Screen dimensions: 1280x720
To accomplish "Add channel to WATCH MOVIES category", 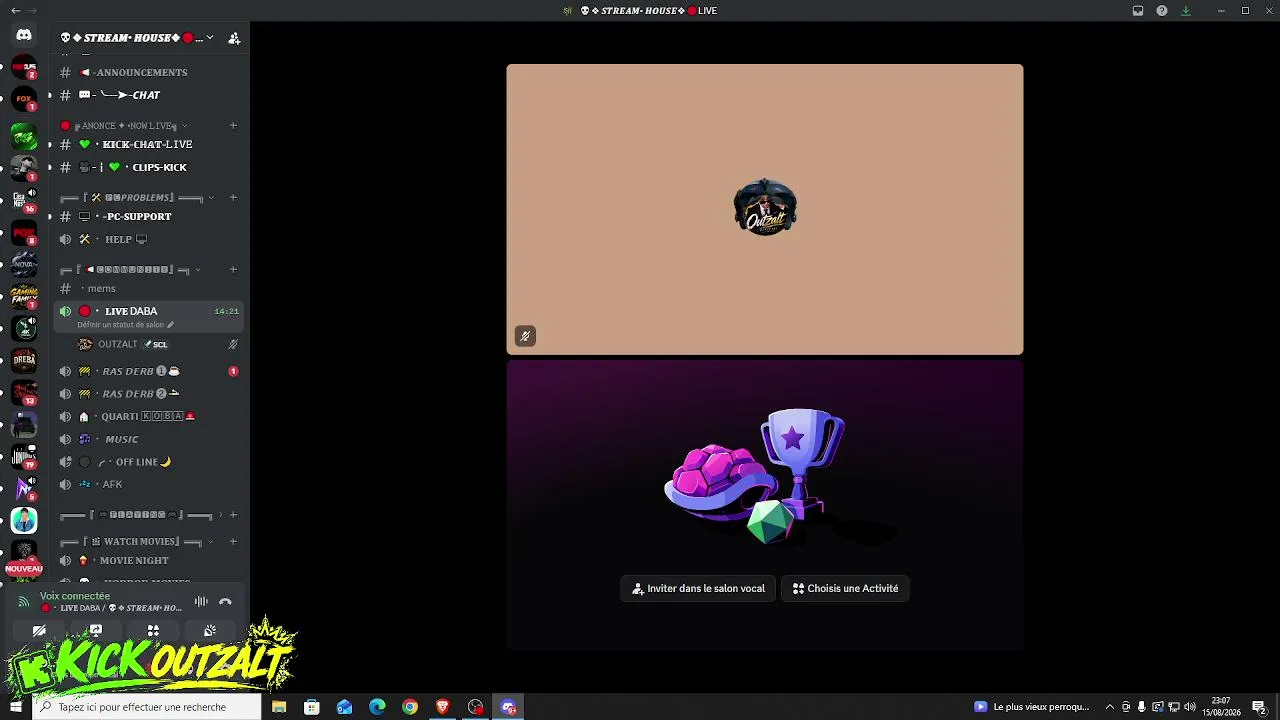I will 233,541.
